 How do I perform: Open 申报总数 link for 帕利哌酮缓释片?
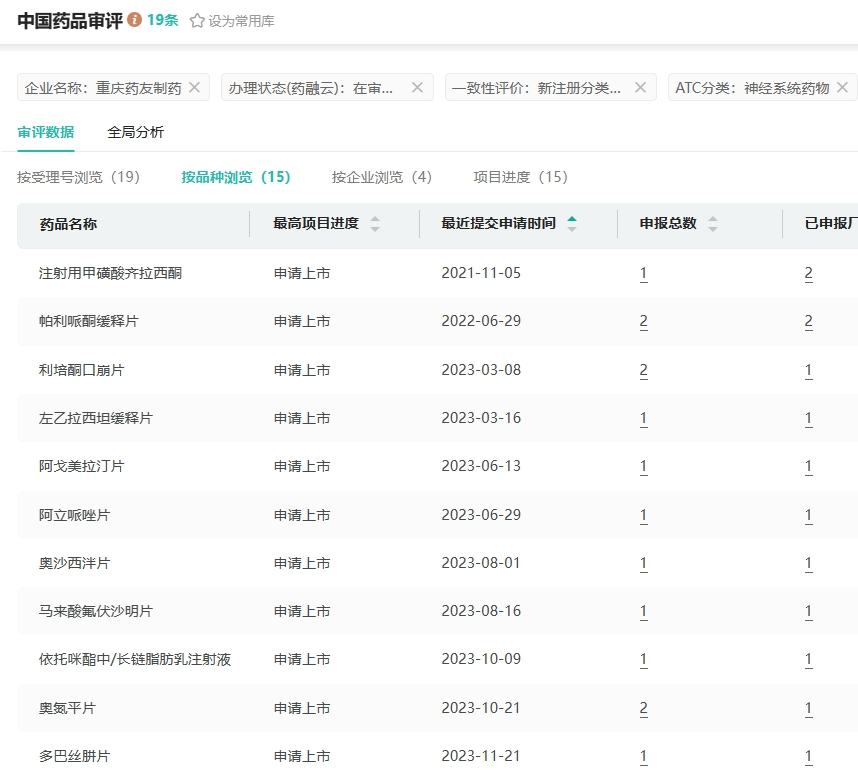(644, 322)
